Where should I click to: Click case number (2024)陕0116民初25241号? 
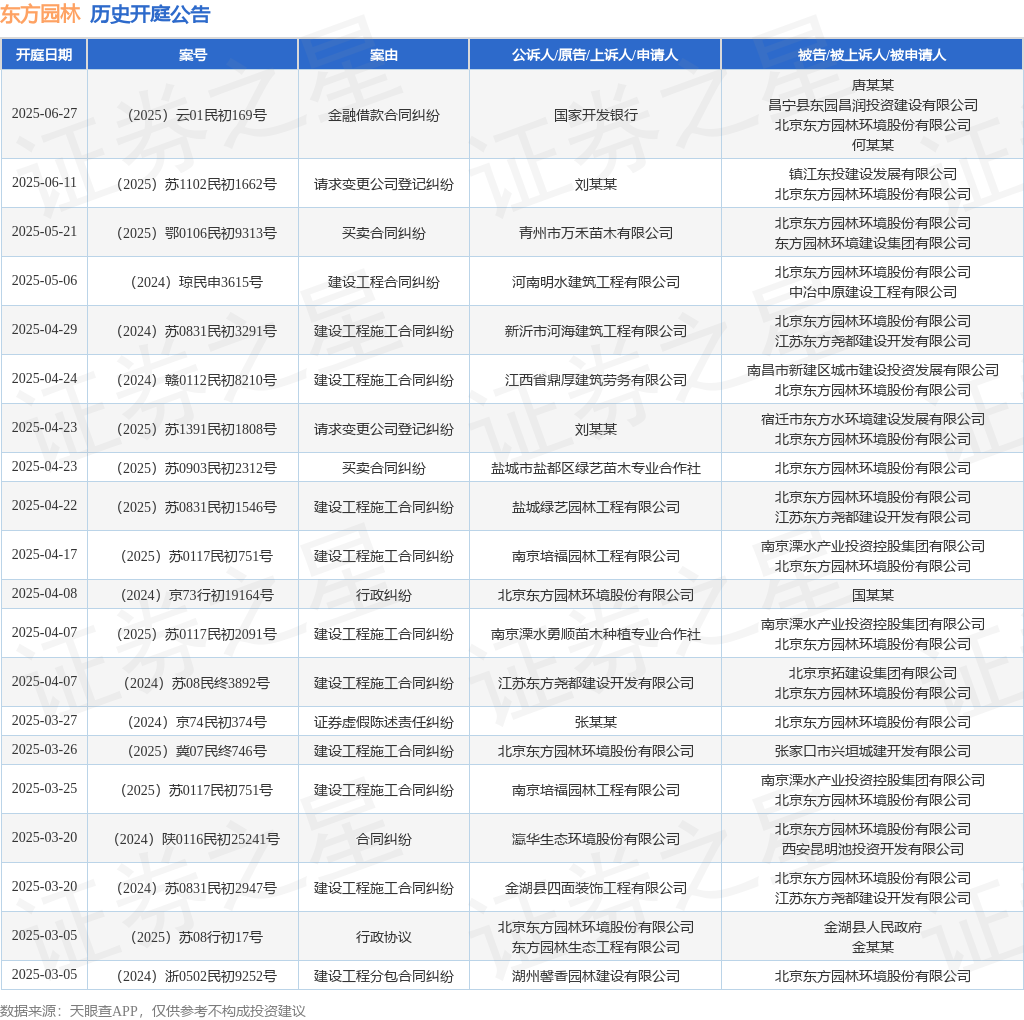click(x=197, y=839)
